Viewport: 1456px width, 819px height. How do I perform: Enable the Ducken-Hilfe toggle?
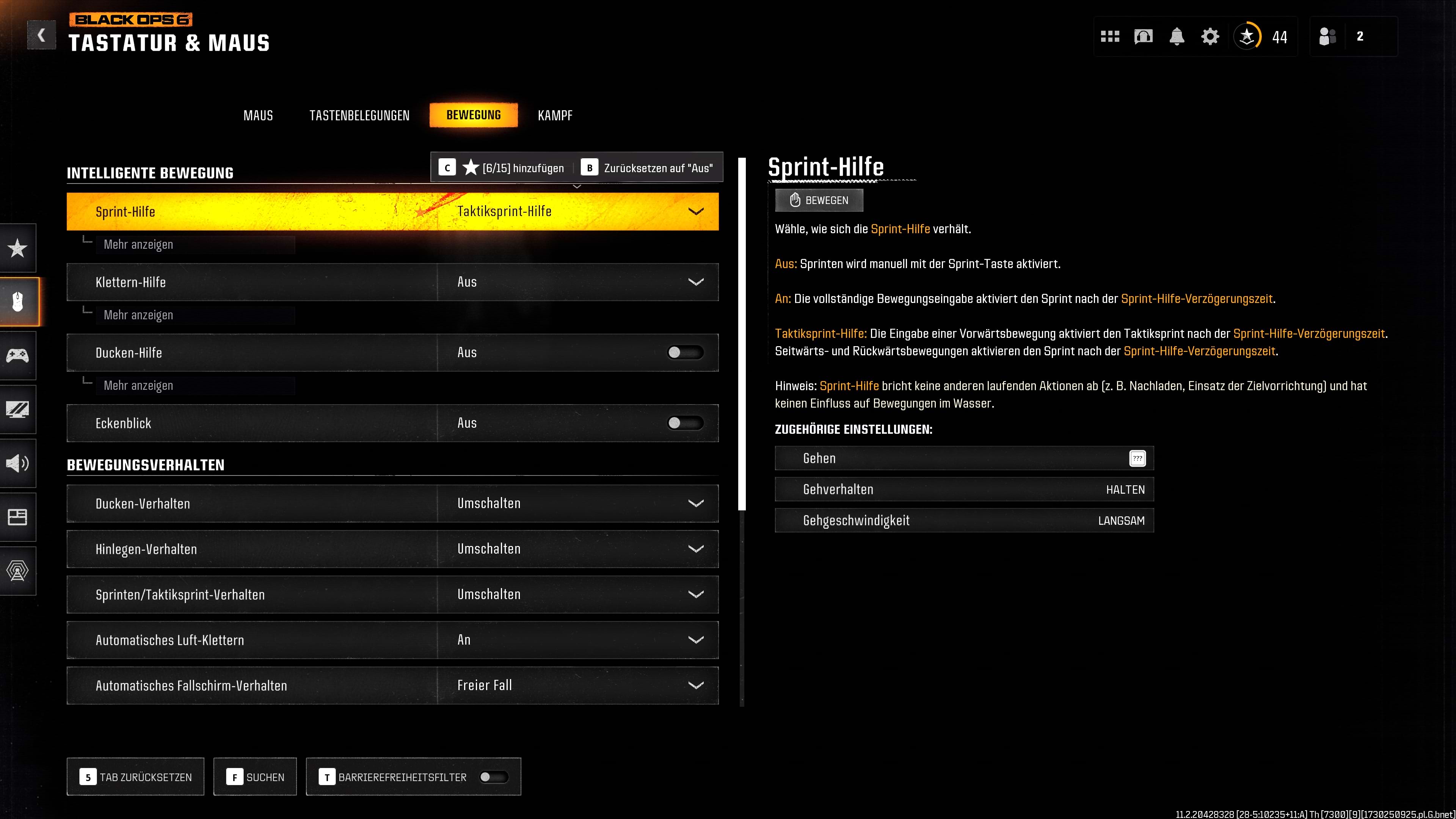(684, 353)
